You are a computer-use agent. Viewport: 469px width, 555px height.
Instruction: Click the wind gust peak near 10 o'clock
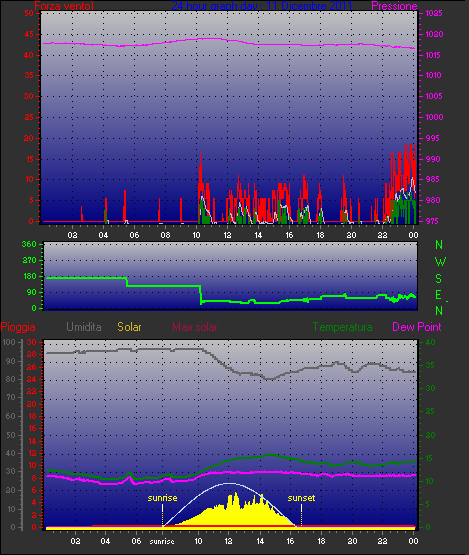tap(200, 154)
